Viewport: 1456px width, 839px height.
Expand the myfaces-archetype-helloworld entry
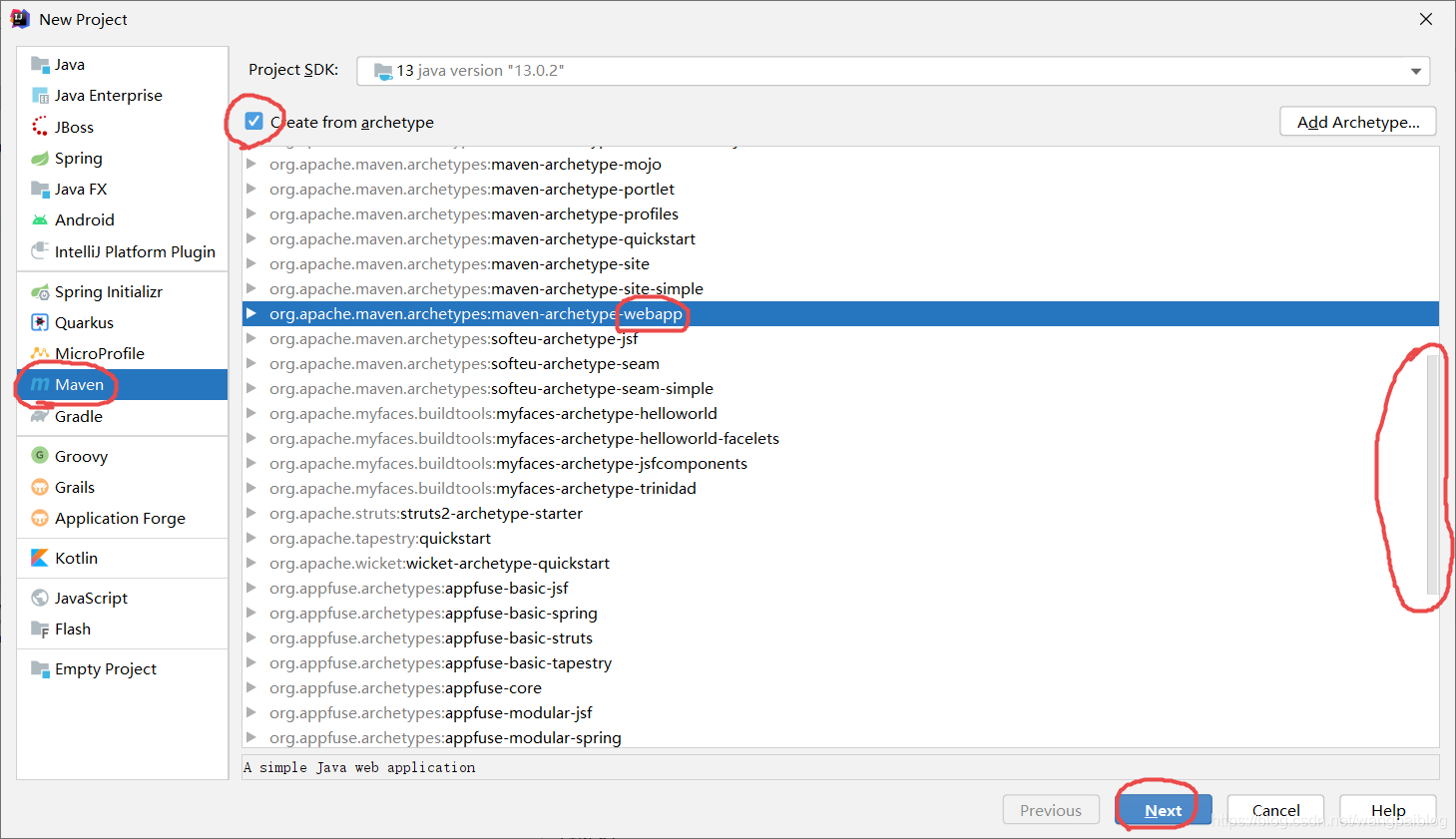(251, 413)
